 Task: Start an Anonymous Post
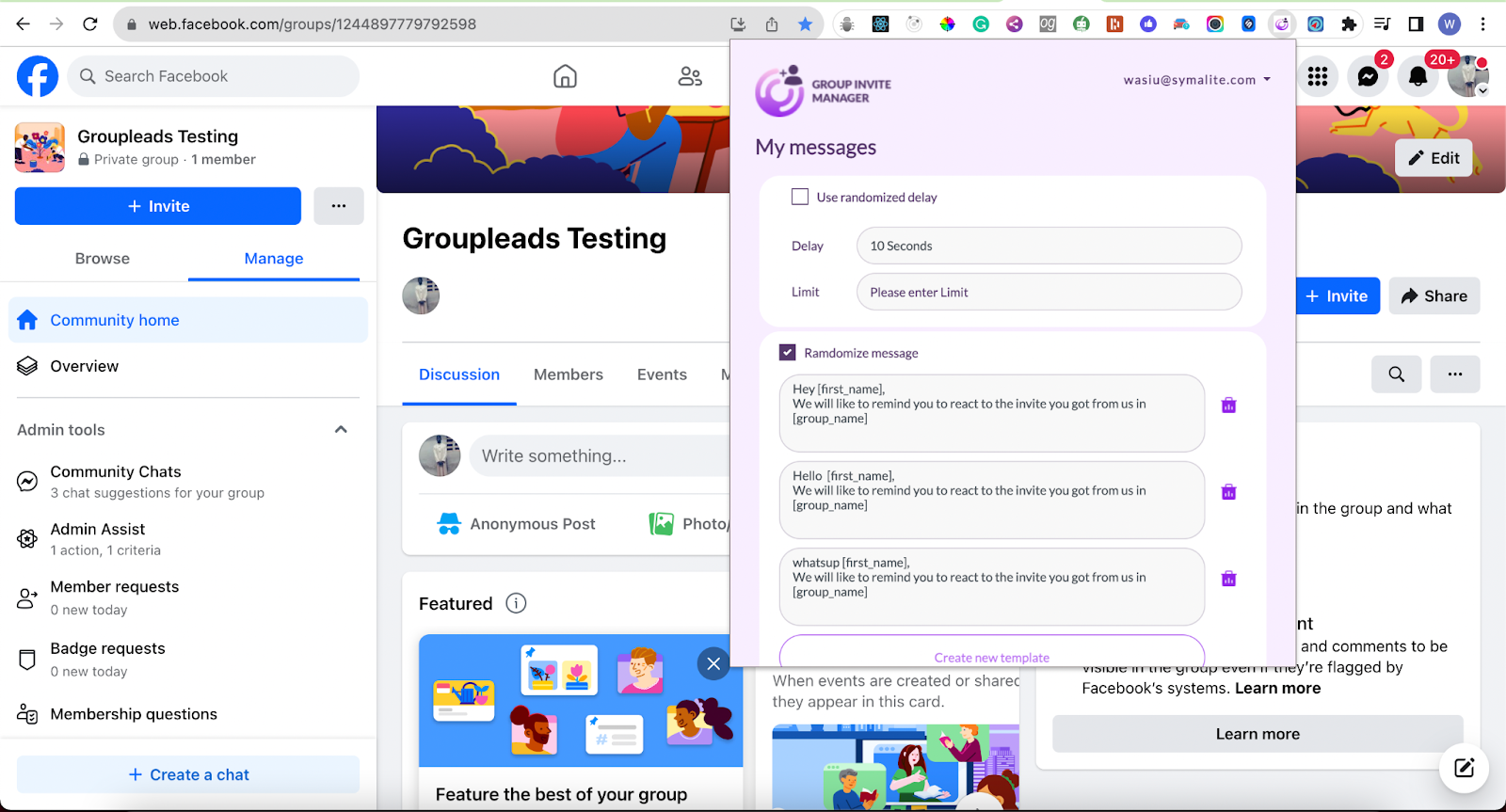(517, 524)
